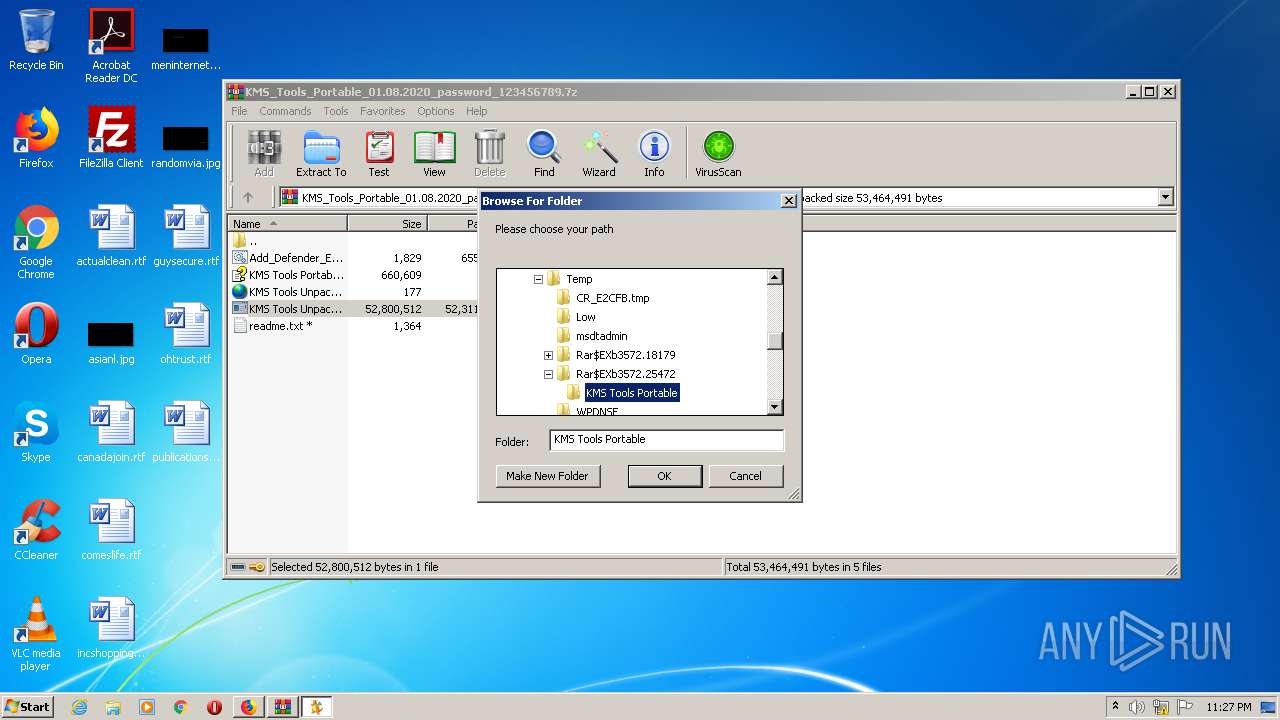This screenshot has height=720, width=1280.
Task: Select the 177-byte KMS Tools Unpac file
Action: tap(288, 292)
